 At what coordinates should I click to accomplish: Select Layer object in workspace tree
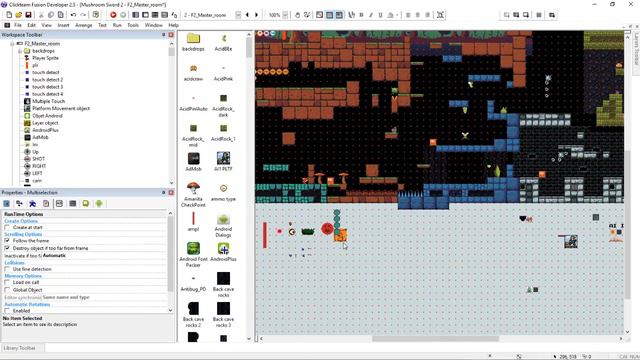(45, 123)
